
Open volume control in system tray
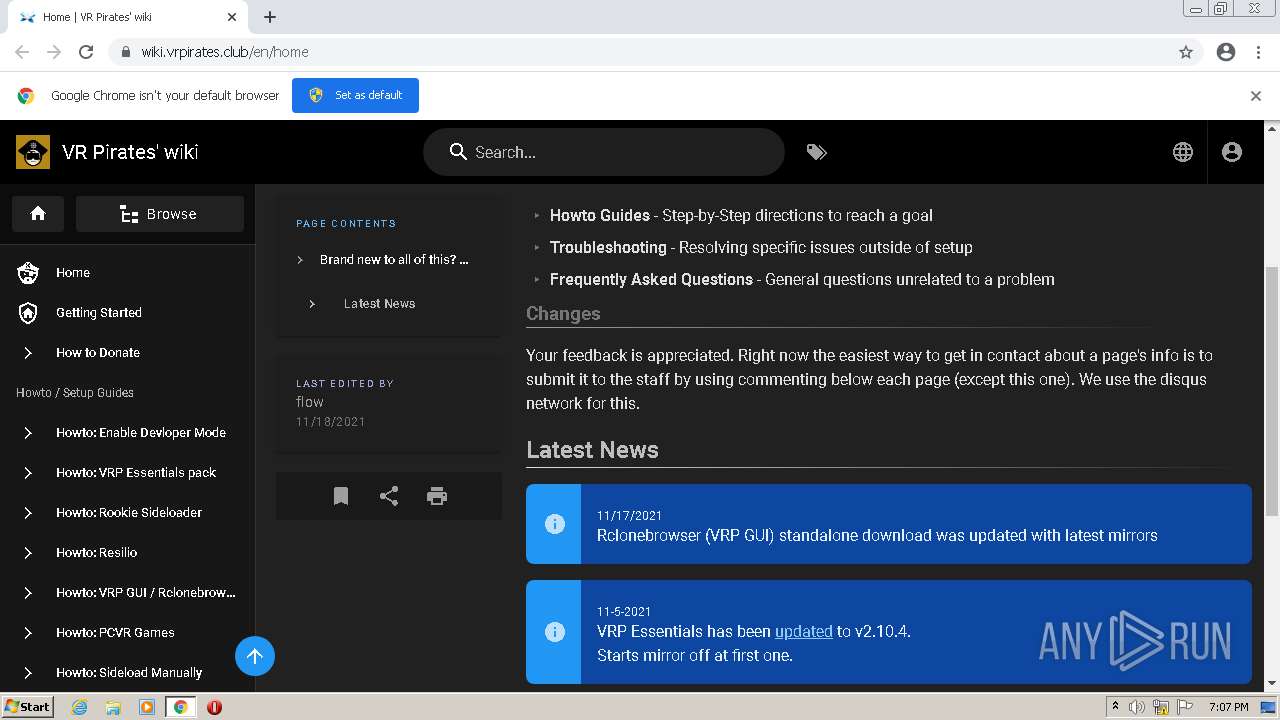[x=1137, y=707]
